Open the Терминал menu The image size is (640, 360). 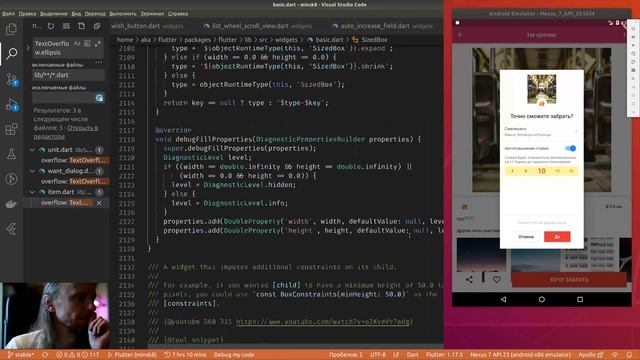152,13
